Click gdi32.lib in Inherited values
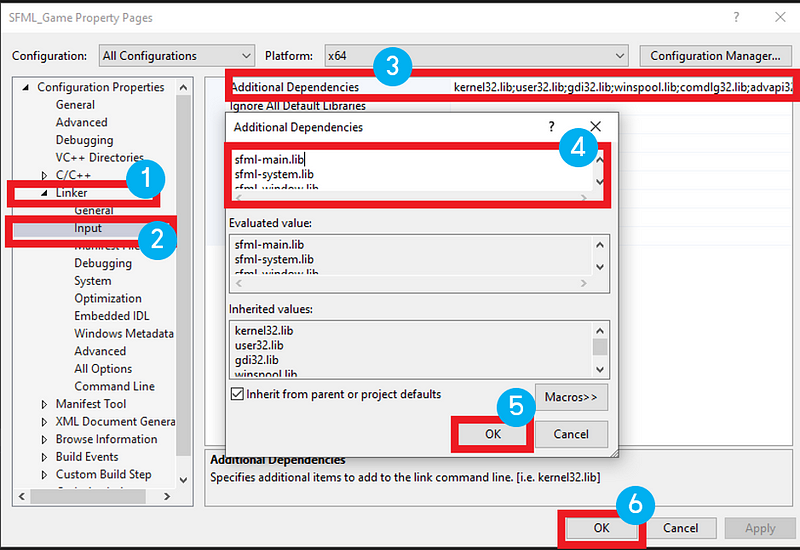Image resolution: width=800 pixels, height=550 pixels. [256, 360]
